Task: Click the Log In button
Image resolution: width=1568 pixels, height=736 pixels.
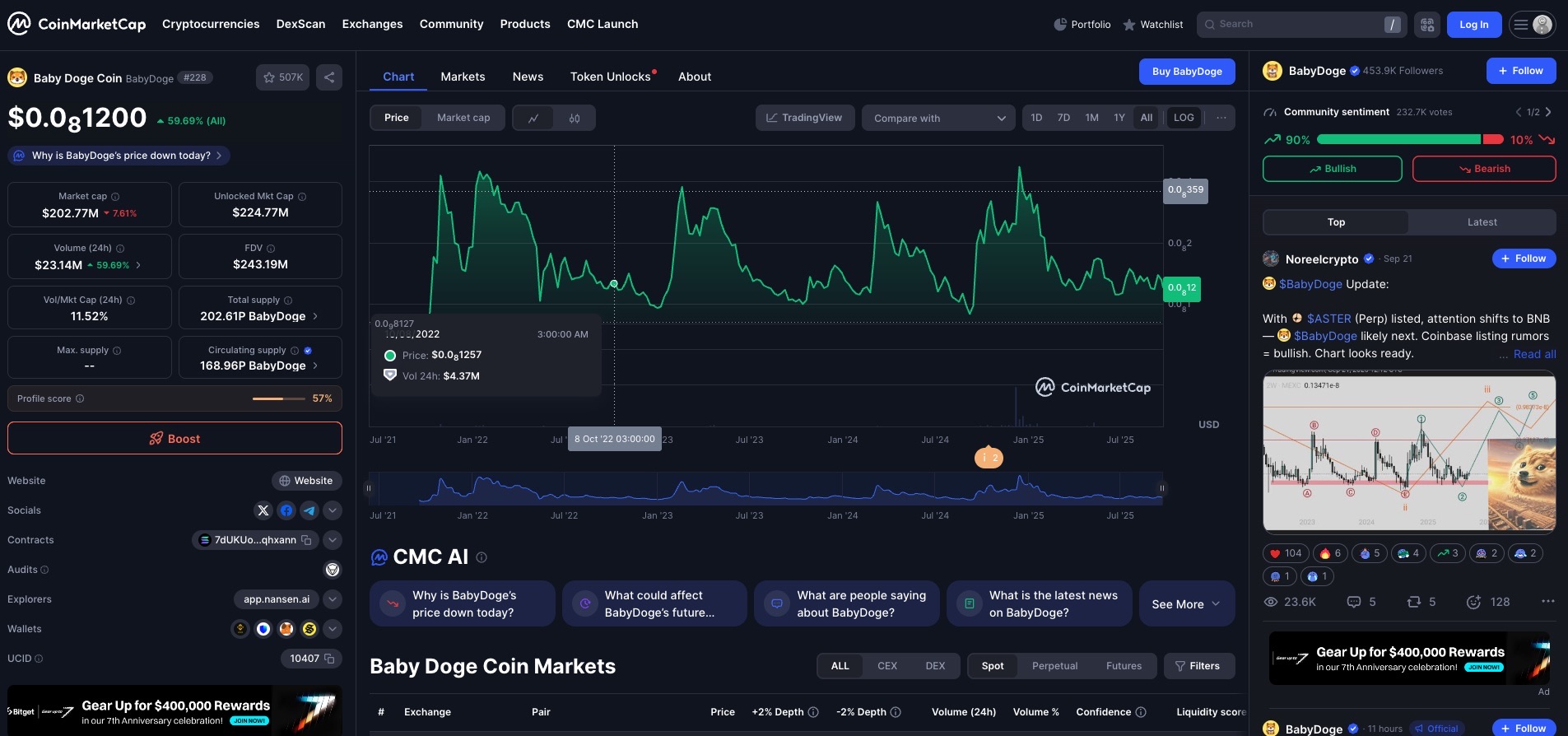Action: click(1473, 25)
